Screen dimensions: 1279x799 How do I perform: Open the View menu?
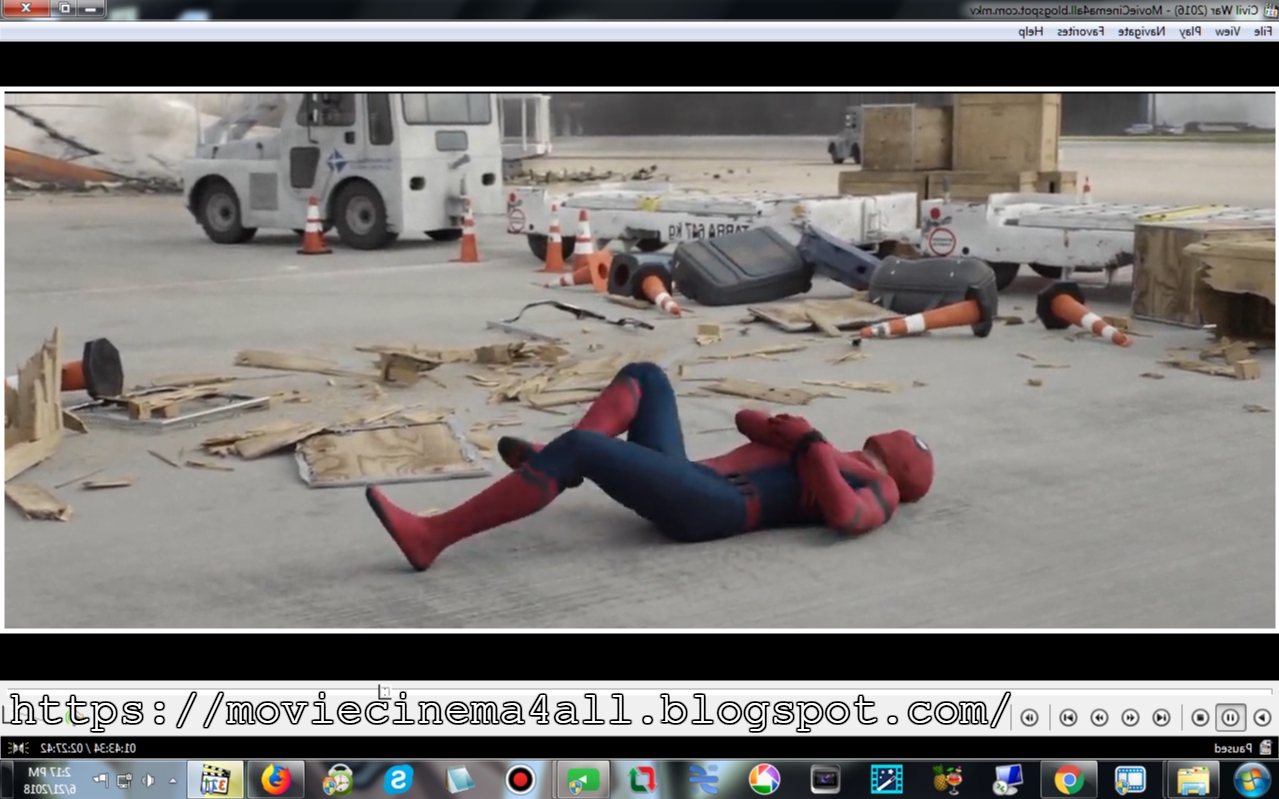1228,31
